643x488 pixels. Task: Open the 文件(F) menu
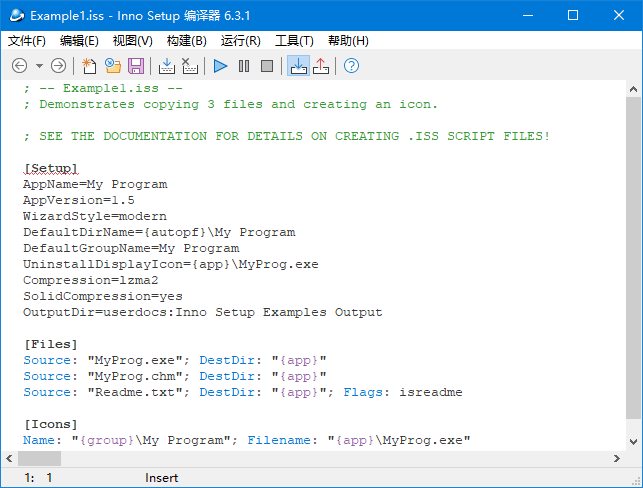coord(27,41)
